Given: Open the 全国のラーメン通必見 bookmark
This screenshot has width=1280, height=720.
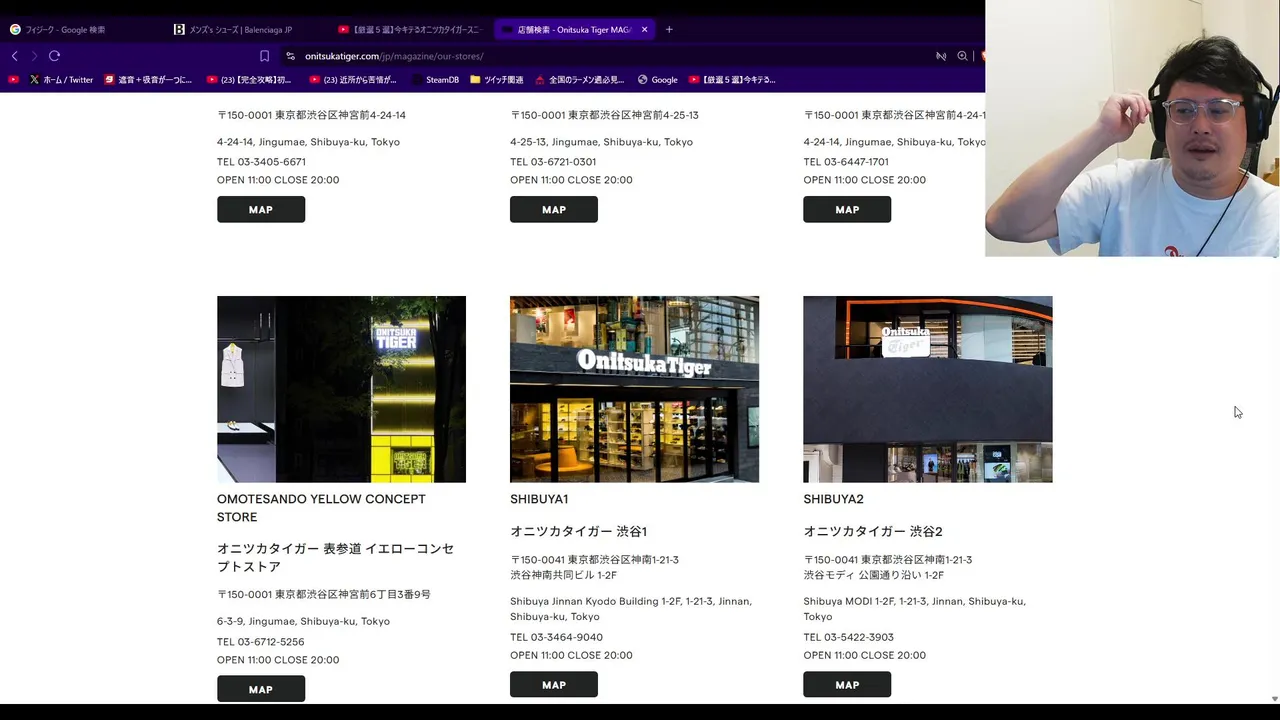Looking at the screenshot, I should (580, 79).
